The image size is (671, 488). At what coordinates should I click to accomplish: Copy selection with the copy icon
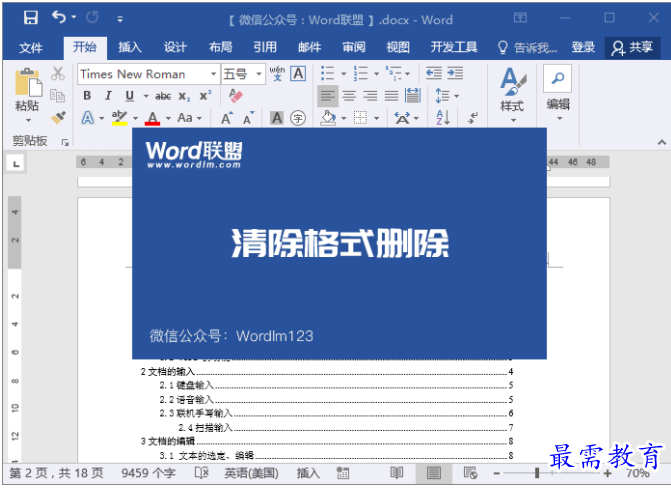[57, 95]
